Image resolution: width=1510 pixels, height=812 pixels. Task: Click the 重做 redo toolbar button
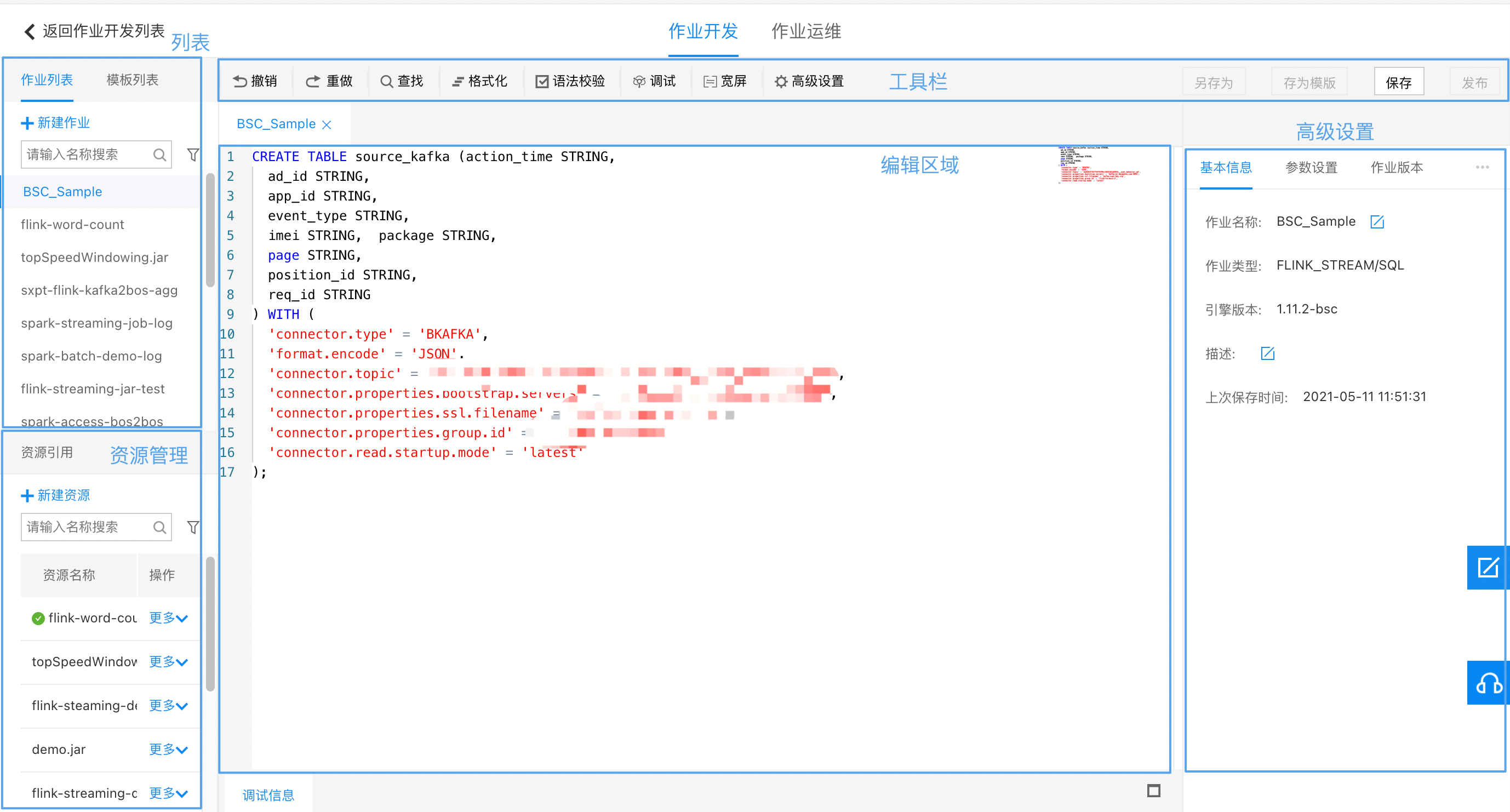(x=329, y=81)
